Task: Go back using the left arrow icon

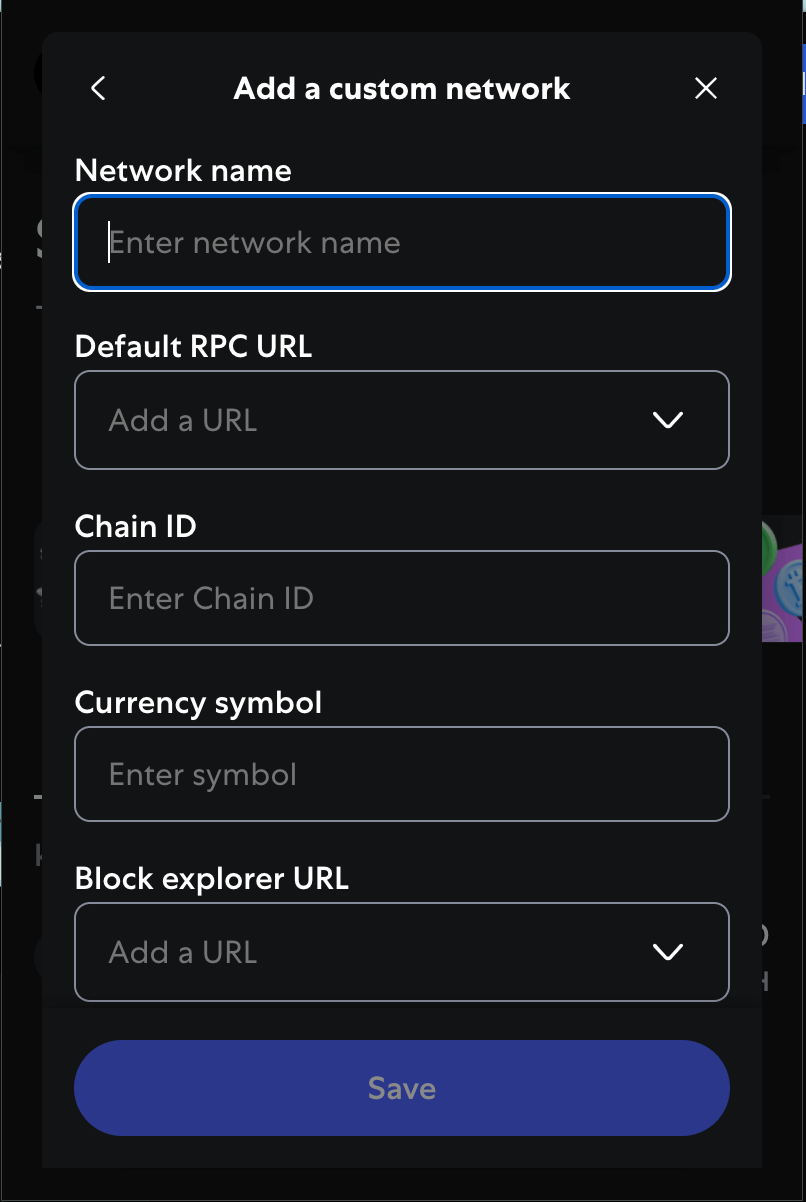Action: pyautogui.click(x=98, y=88)
